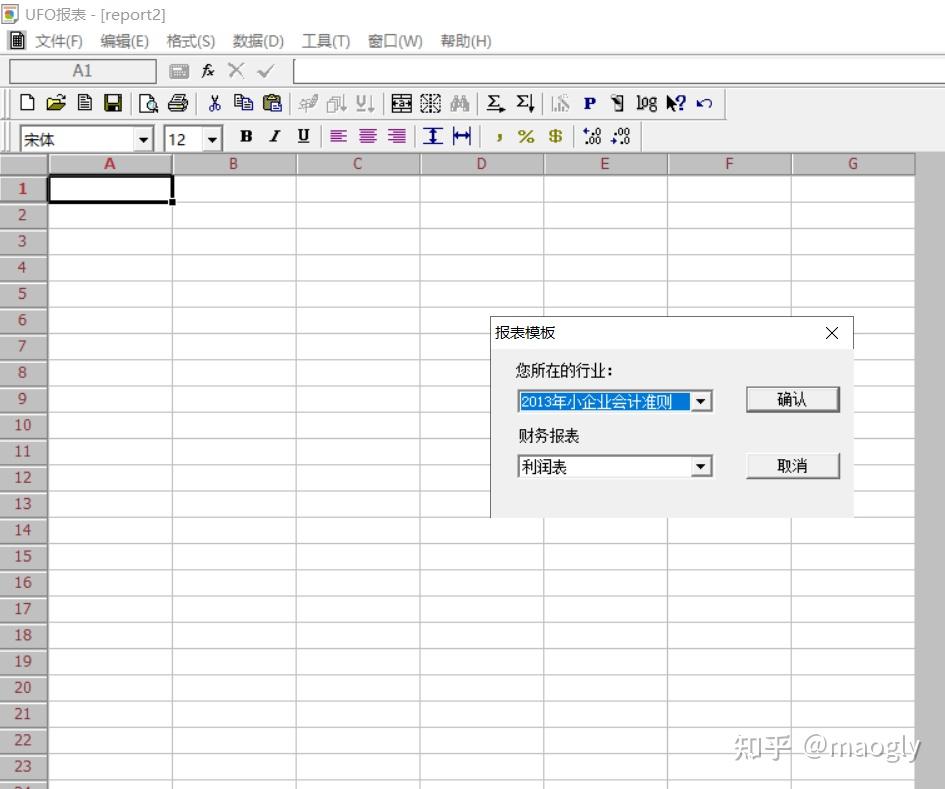Open the 财务报表 report type dropdown
This screenshot has height=789, width=945.
pyautogui.click(x=700, y=467)
